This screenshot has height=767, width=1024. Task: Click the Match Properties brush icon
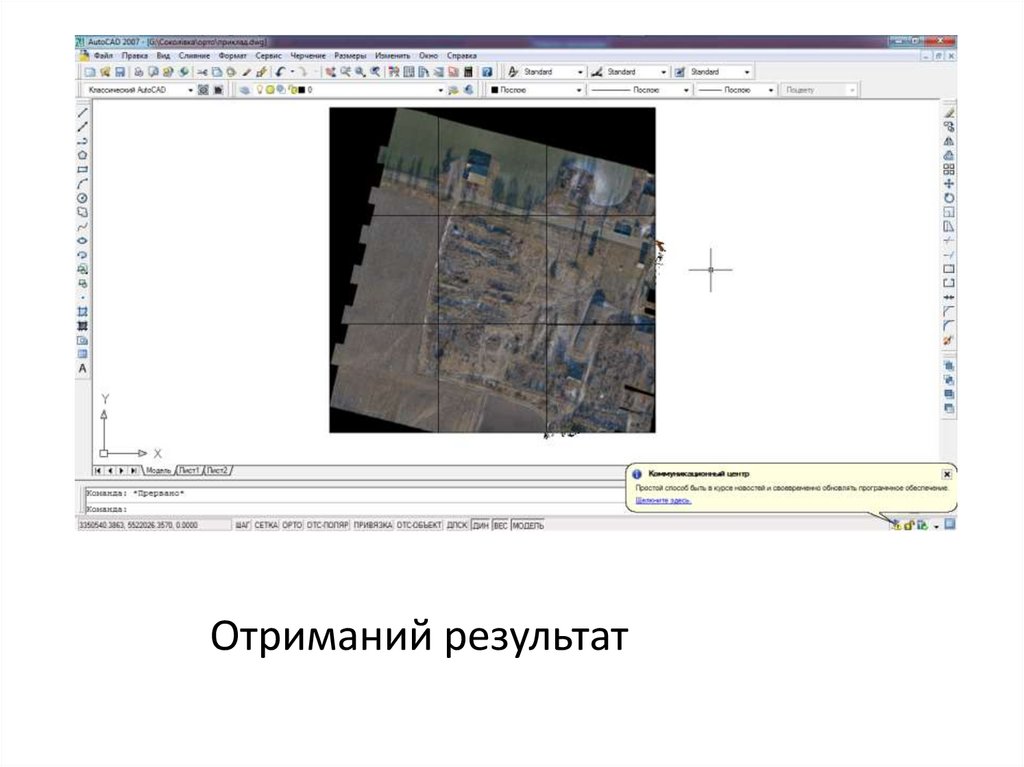[x=246, y=72]
